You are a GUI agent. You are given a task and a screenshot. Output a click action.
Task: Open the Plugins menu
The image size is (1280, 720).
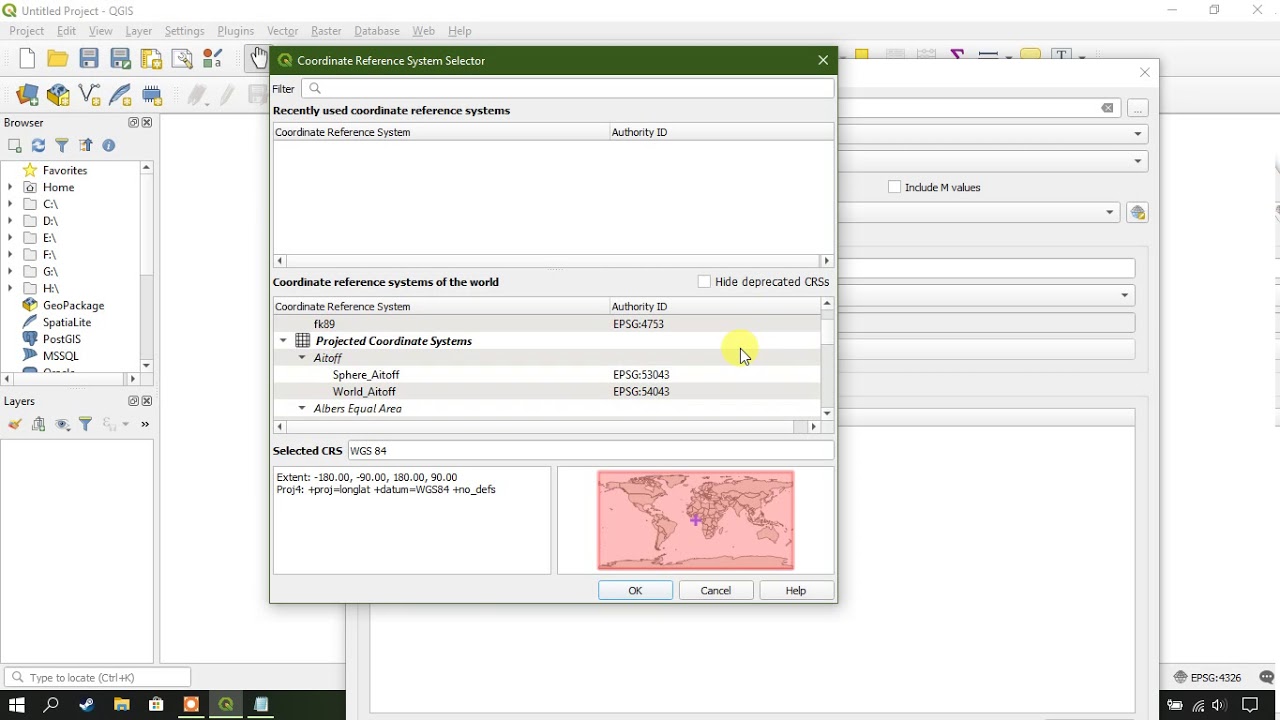click(x=236, y=31)
